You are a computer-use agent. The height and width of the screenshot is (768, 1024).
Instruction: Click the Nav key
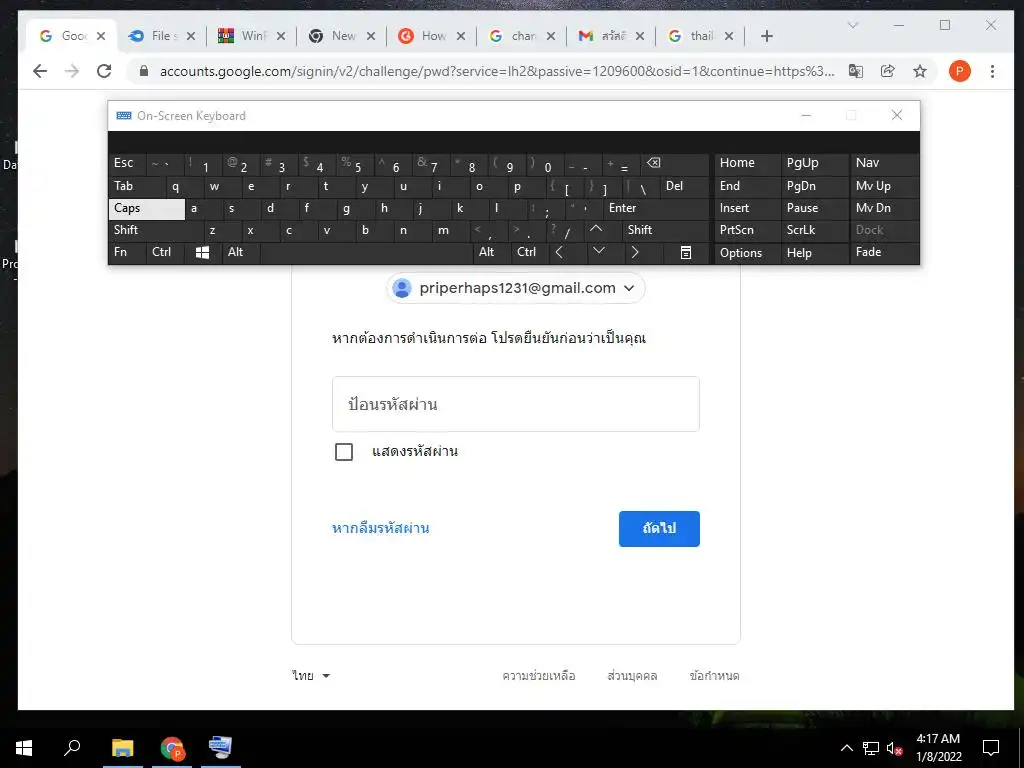point(884,163)
